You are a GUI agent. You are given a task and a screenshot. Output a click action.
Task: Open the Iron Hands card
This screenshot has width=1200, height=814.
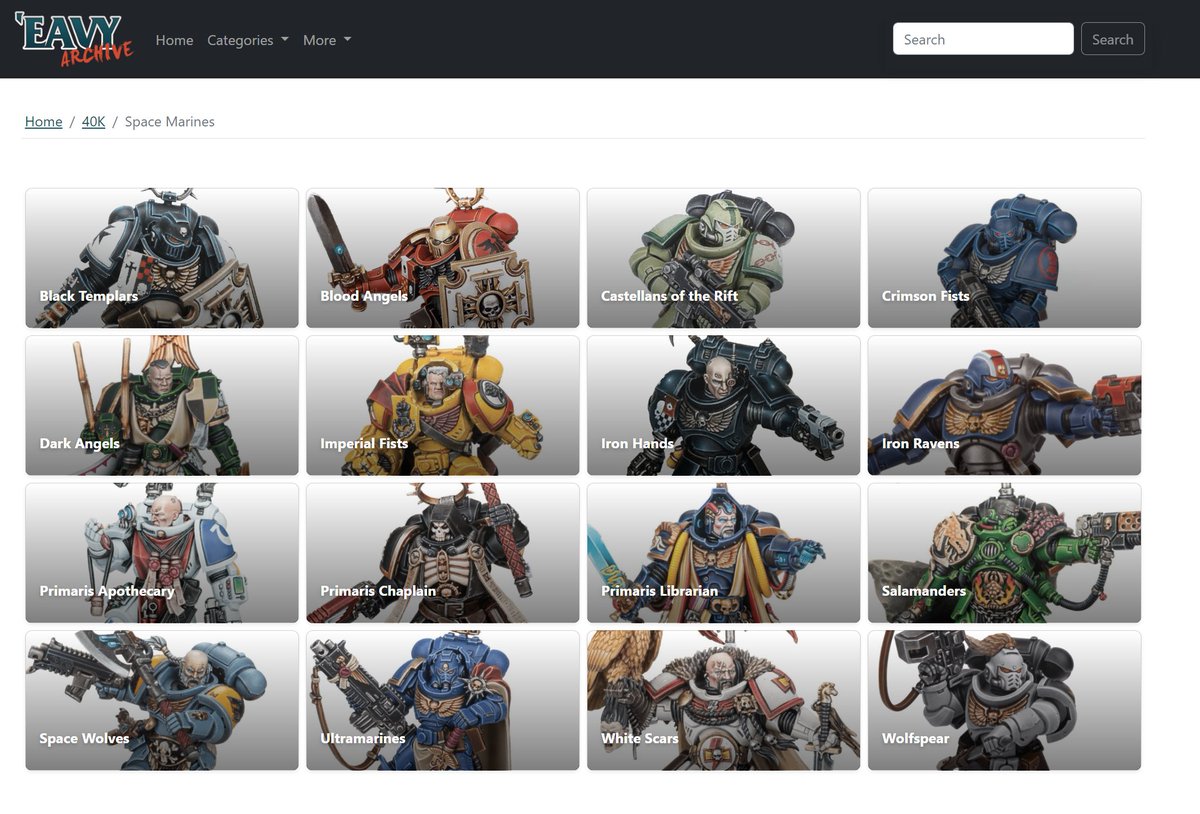(724, 405)
